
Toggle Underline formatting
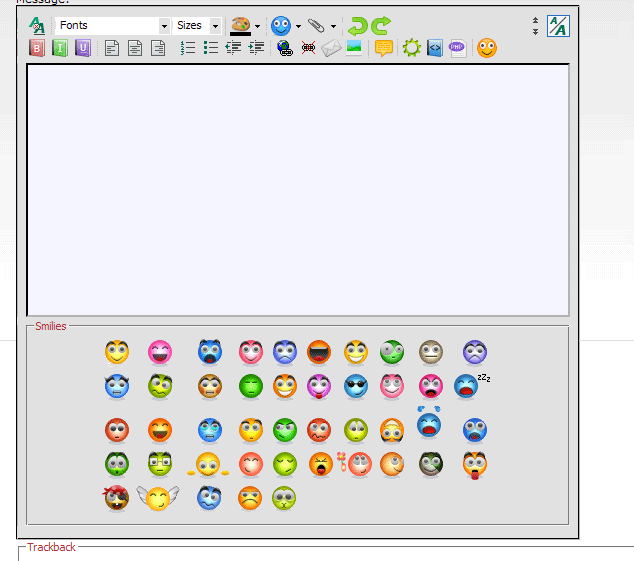(x=83, y=48)
